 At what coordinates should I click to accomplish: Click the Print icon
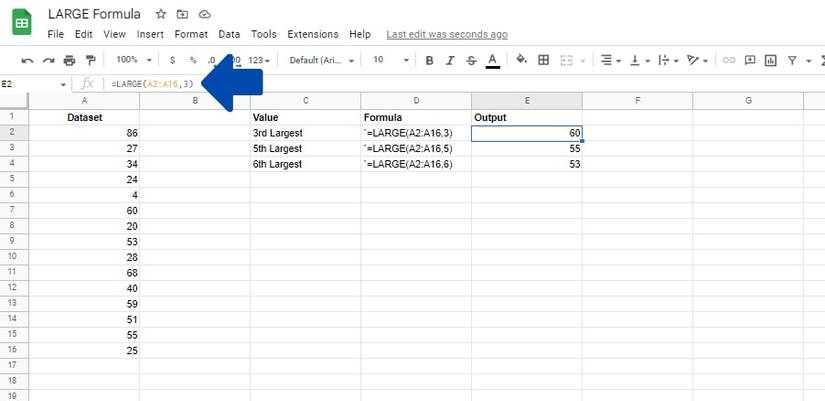[69, 61]
